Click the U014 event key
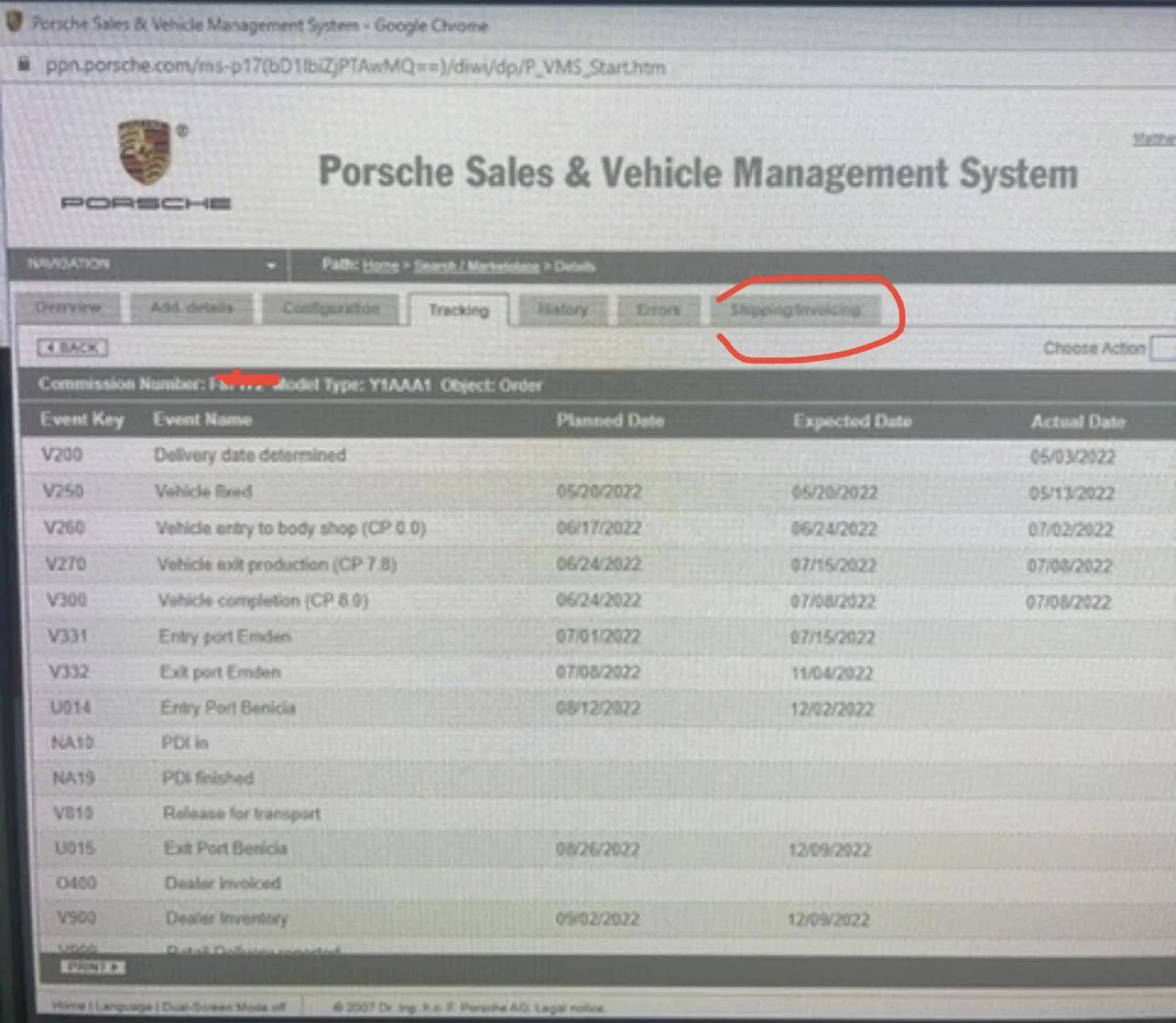Viewport: 1176px width, 1023px height. pyautogui.click(x=71, y=707)
